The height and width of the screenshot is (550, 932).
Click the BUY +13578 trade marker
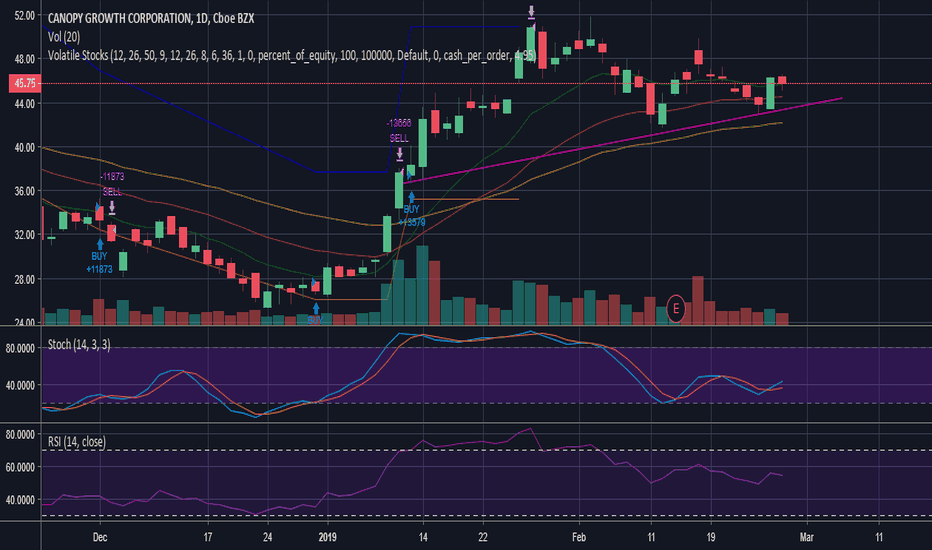(411, 209)
